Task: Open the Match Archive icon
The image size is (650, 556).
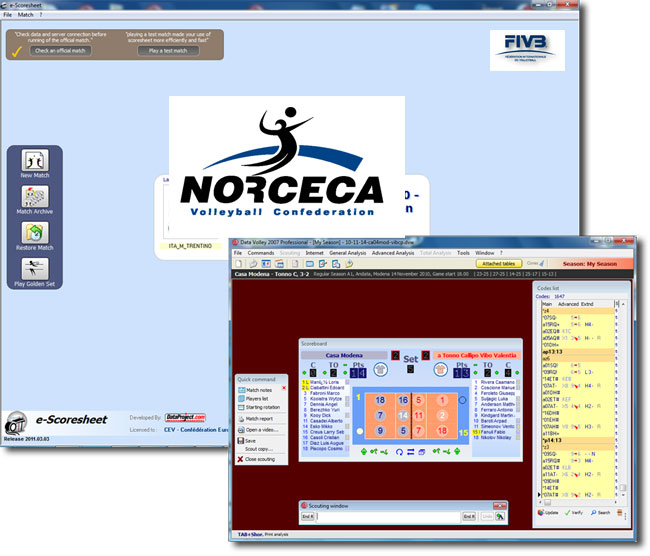Action: click(x=35, y=197)
